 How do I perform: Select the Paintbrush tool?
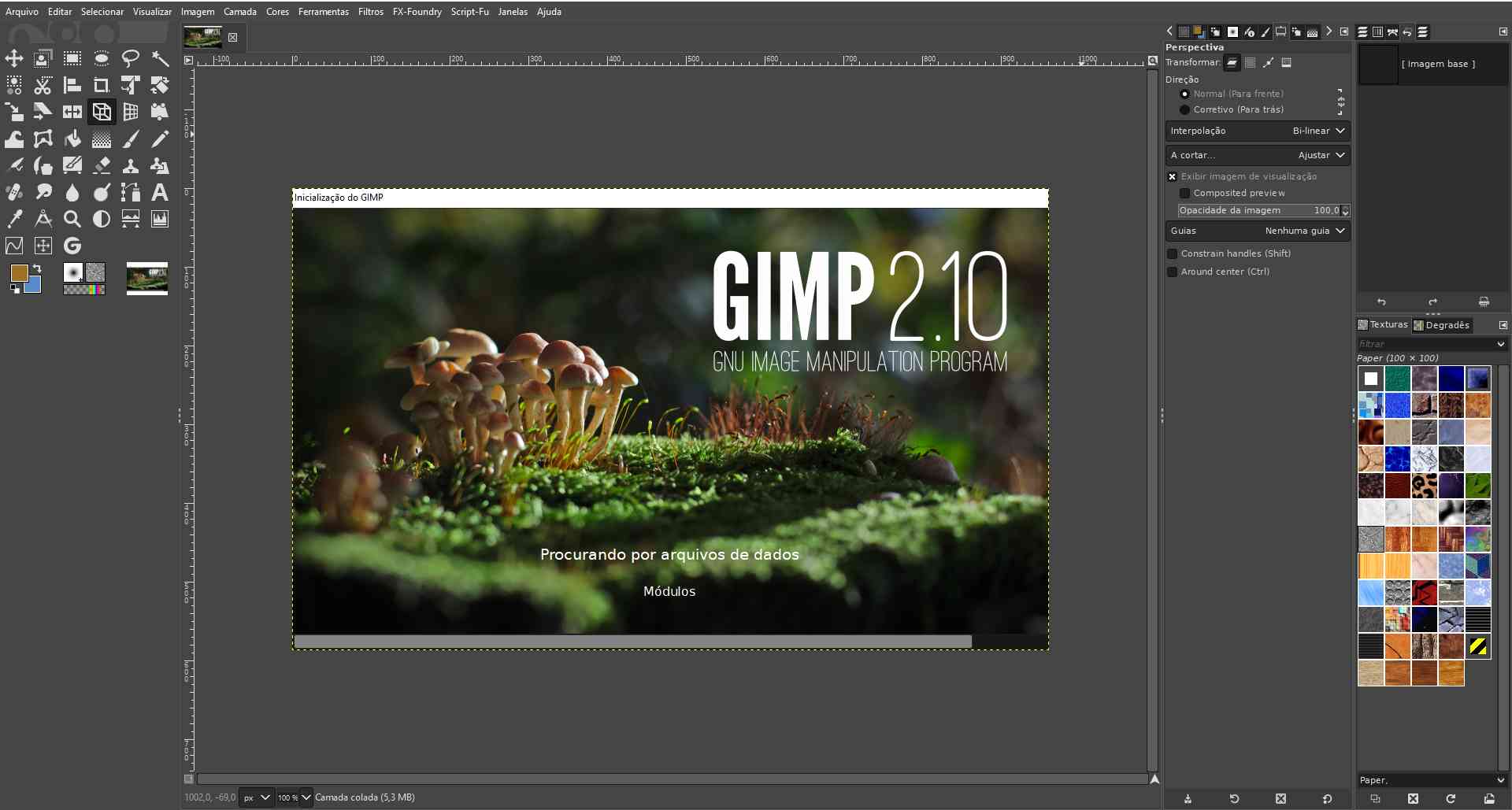click(131, 139)
